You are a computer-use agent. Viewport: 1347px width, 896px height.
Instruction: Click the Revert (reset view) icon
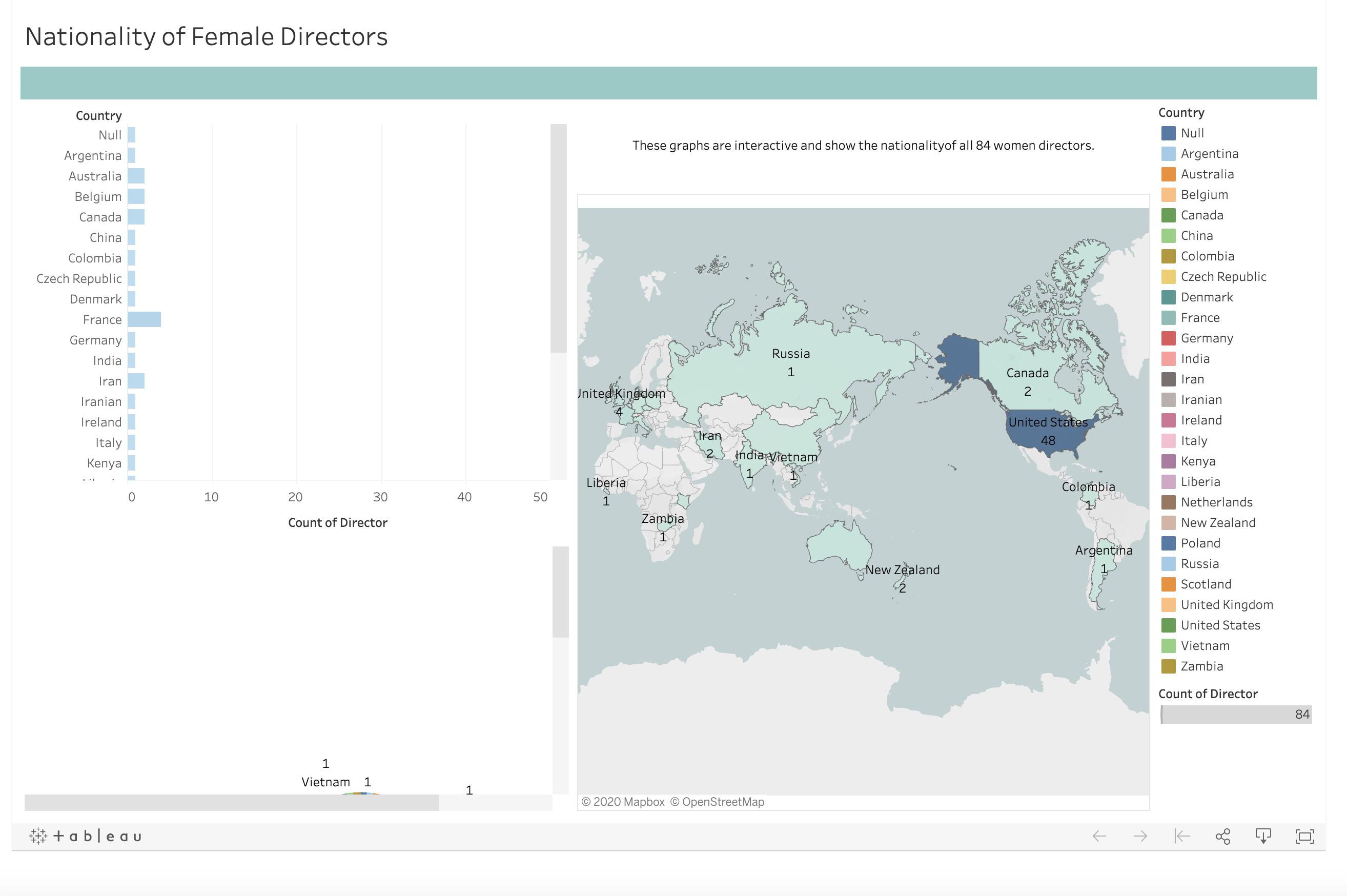1181,837
